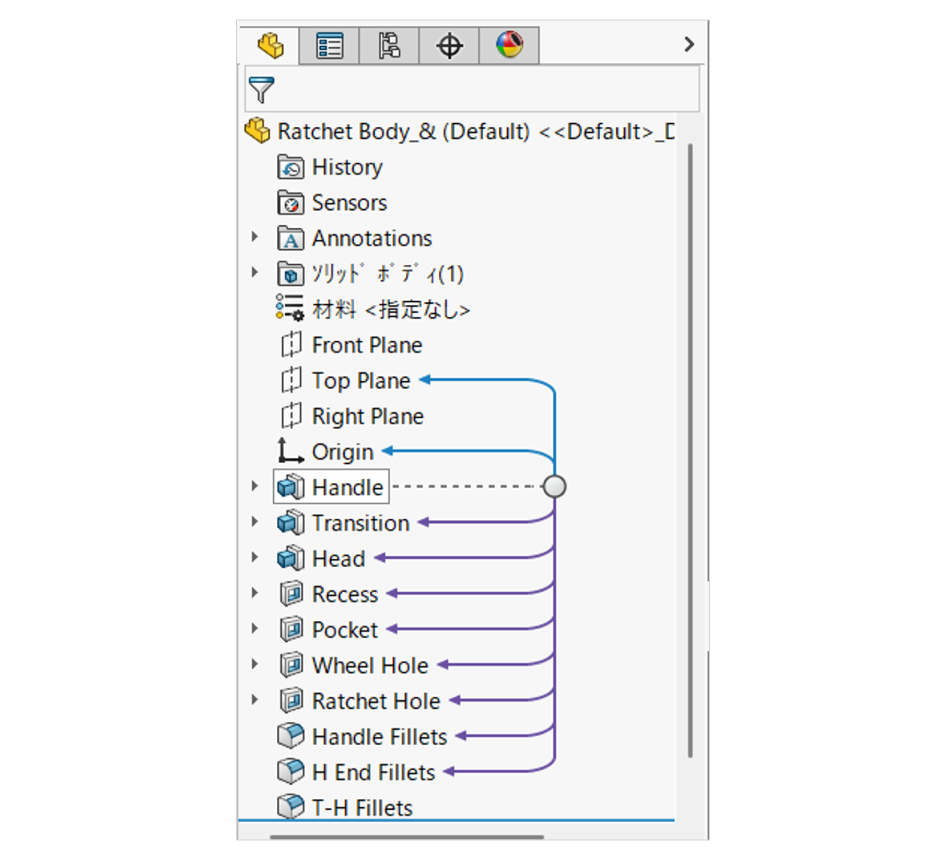Click the FeatureManager design tree tab

point(270,46)
